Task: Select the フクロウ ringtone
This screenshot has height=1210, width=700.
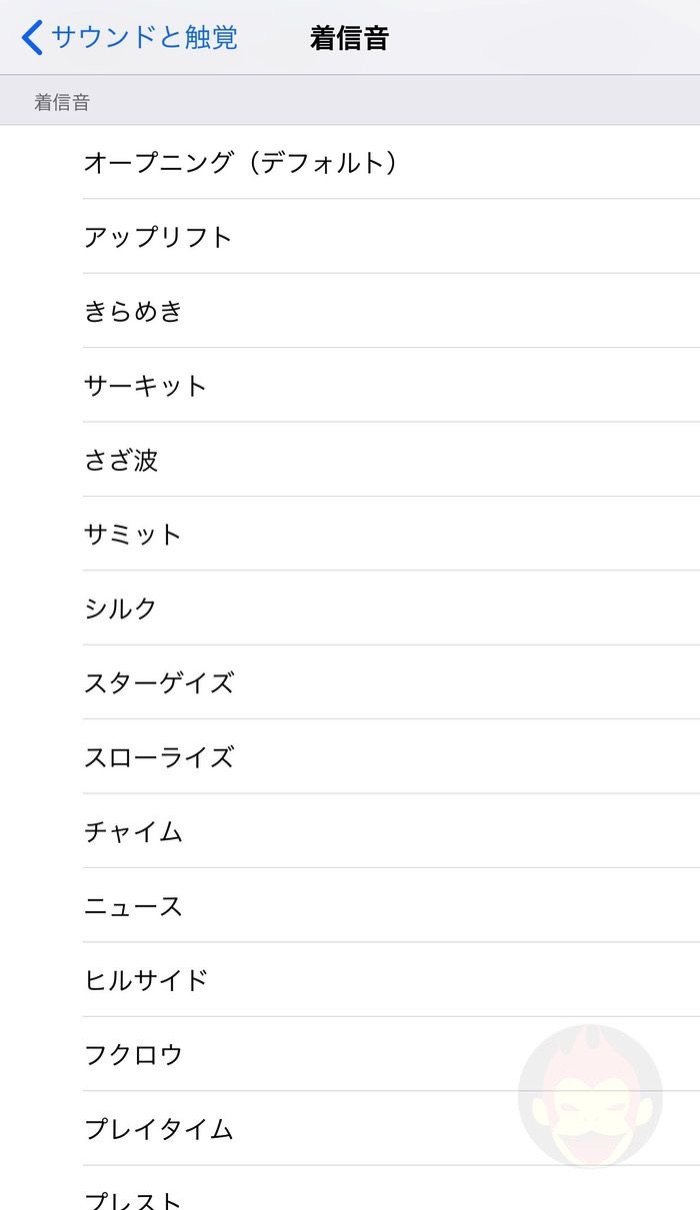Action: point(133,1054)
